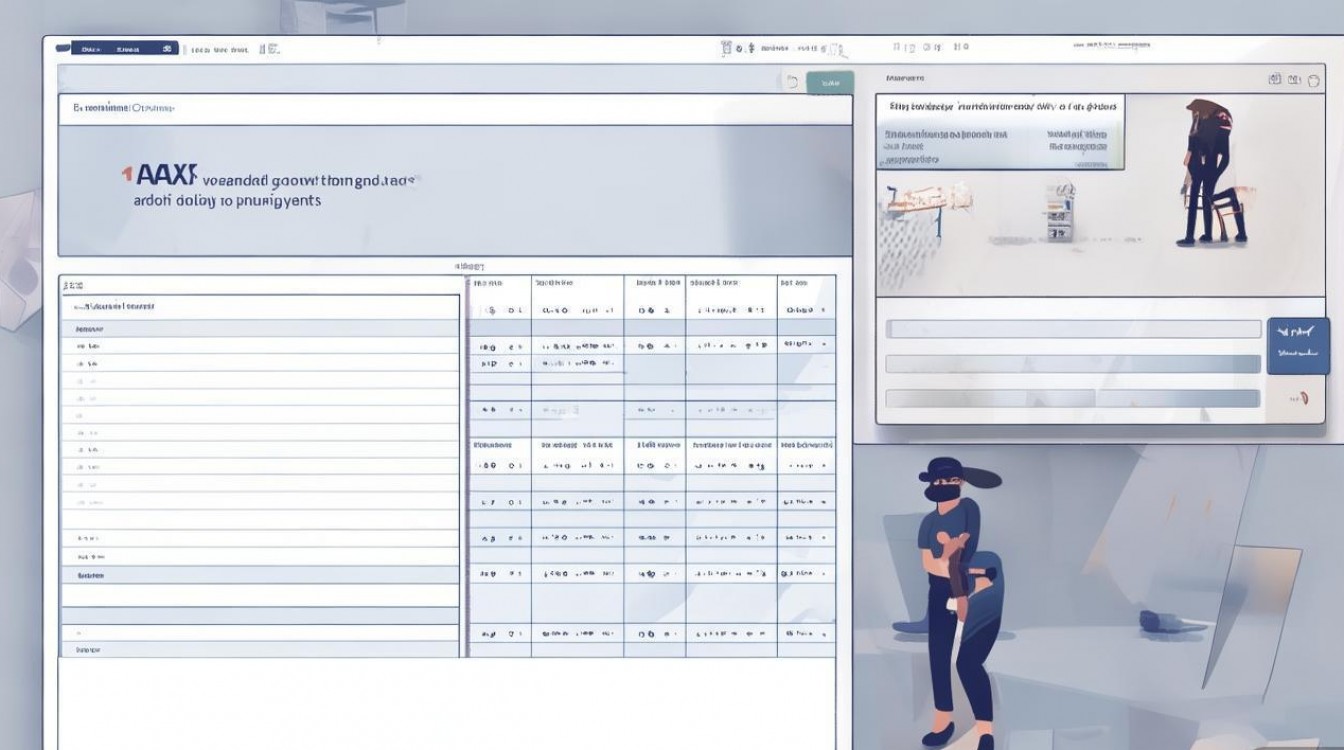The width and height of the screenshot is (1344, 750).
Task: Click the circular rightmost icon in right panel header
Action: (x=1313, y=79)
